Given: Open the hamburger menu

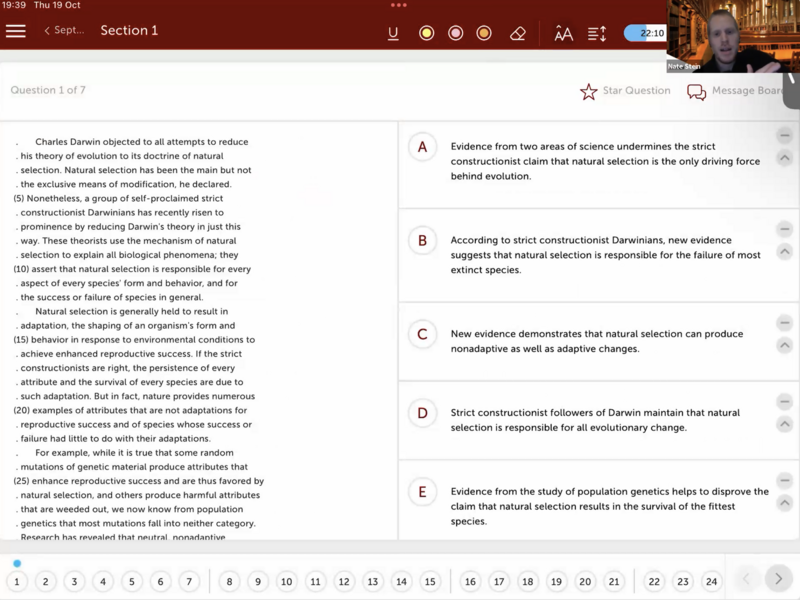Looking at the screenshot, I should [x=16, y=31].
